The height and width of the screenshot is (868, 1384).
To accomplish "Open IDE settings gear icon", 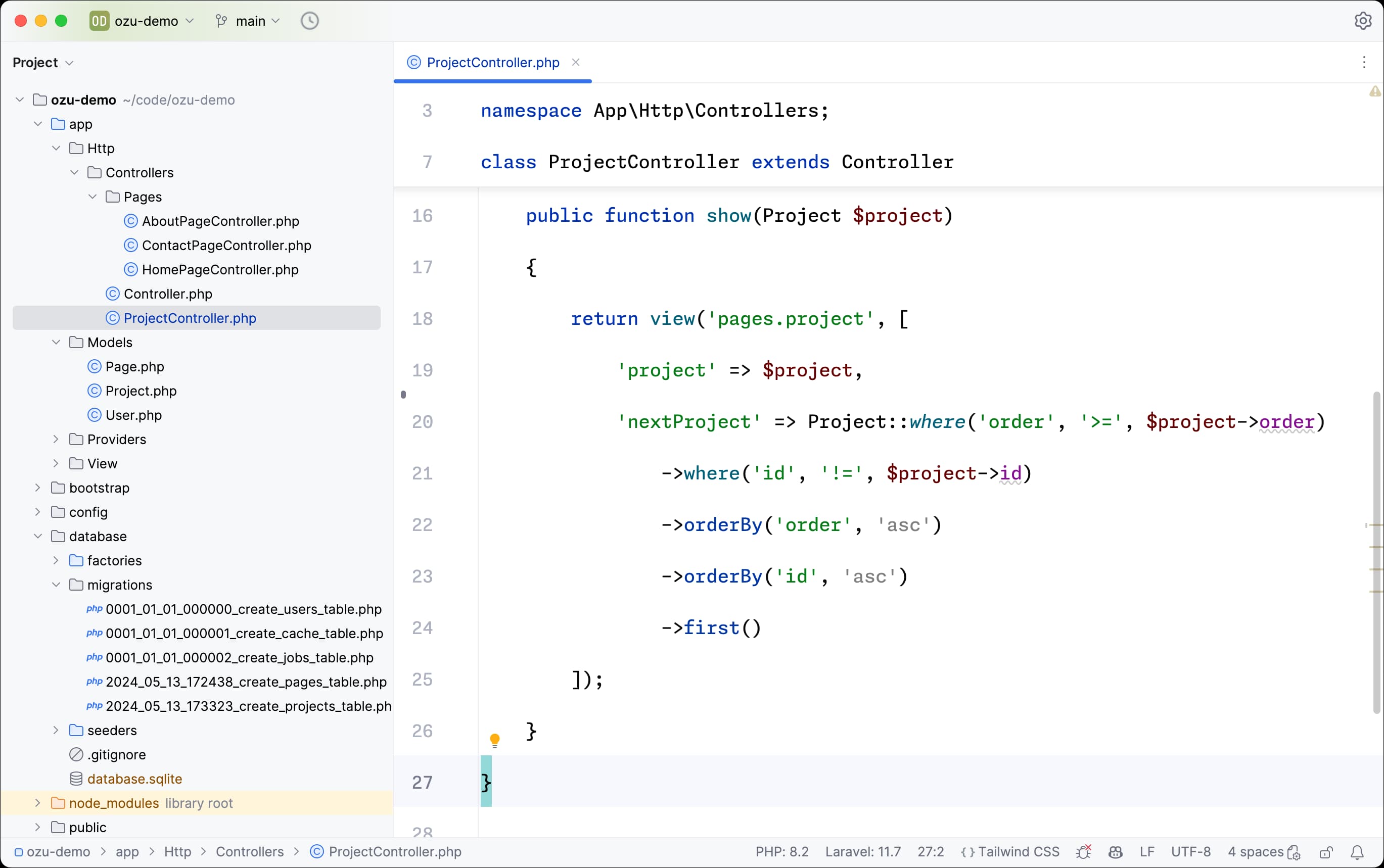I will pos(1363,21).
